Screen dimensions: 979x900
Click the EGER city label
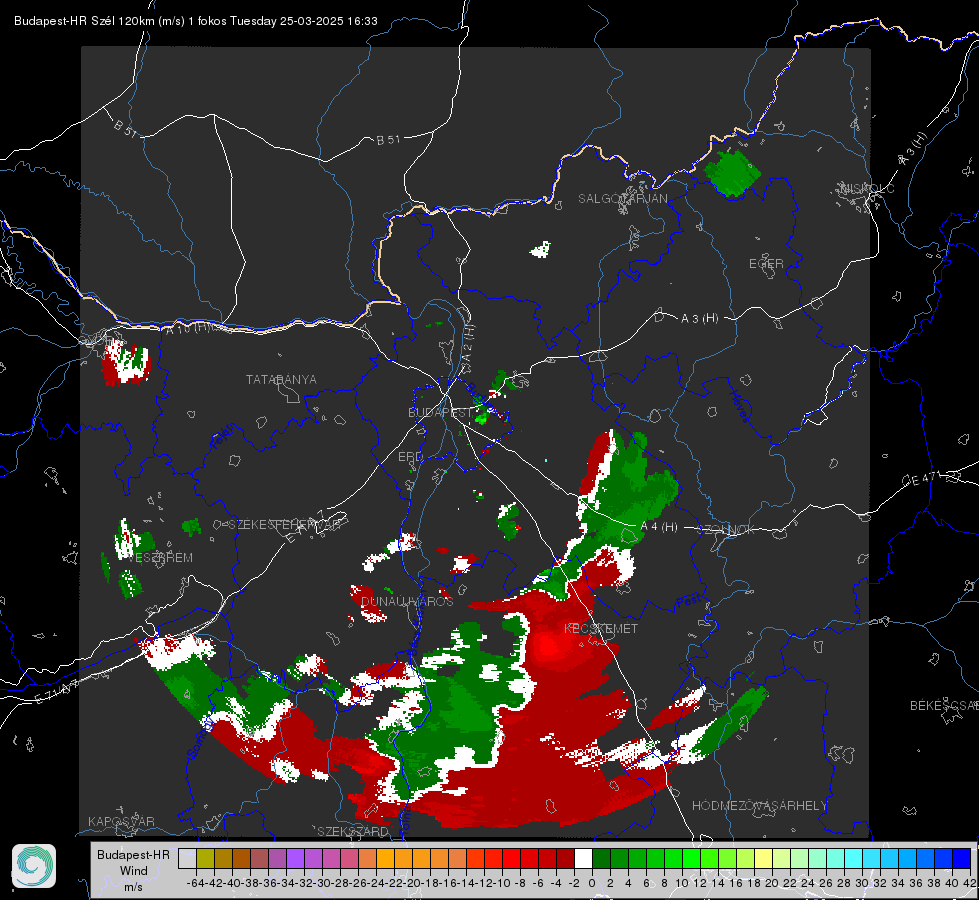[x=766, y=264]
